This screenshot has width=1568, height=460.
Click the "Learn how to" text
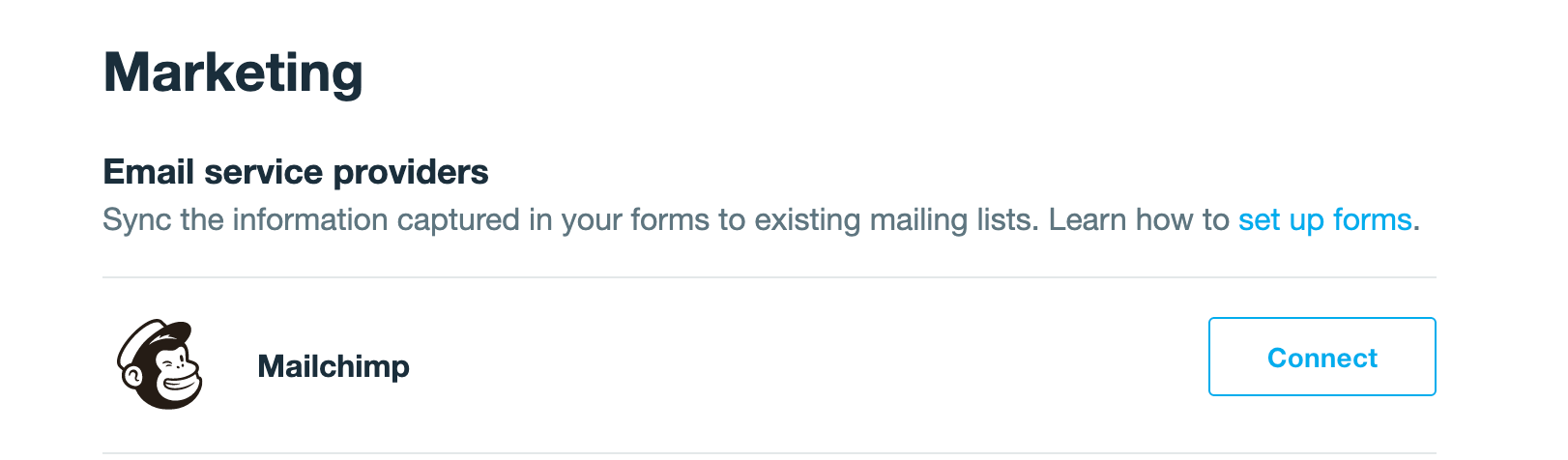coord(1138,220)
